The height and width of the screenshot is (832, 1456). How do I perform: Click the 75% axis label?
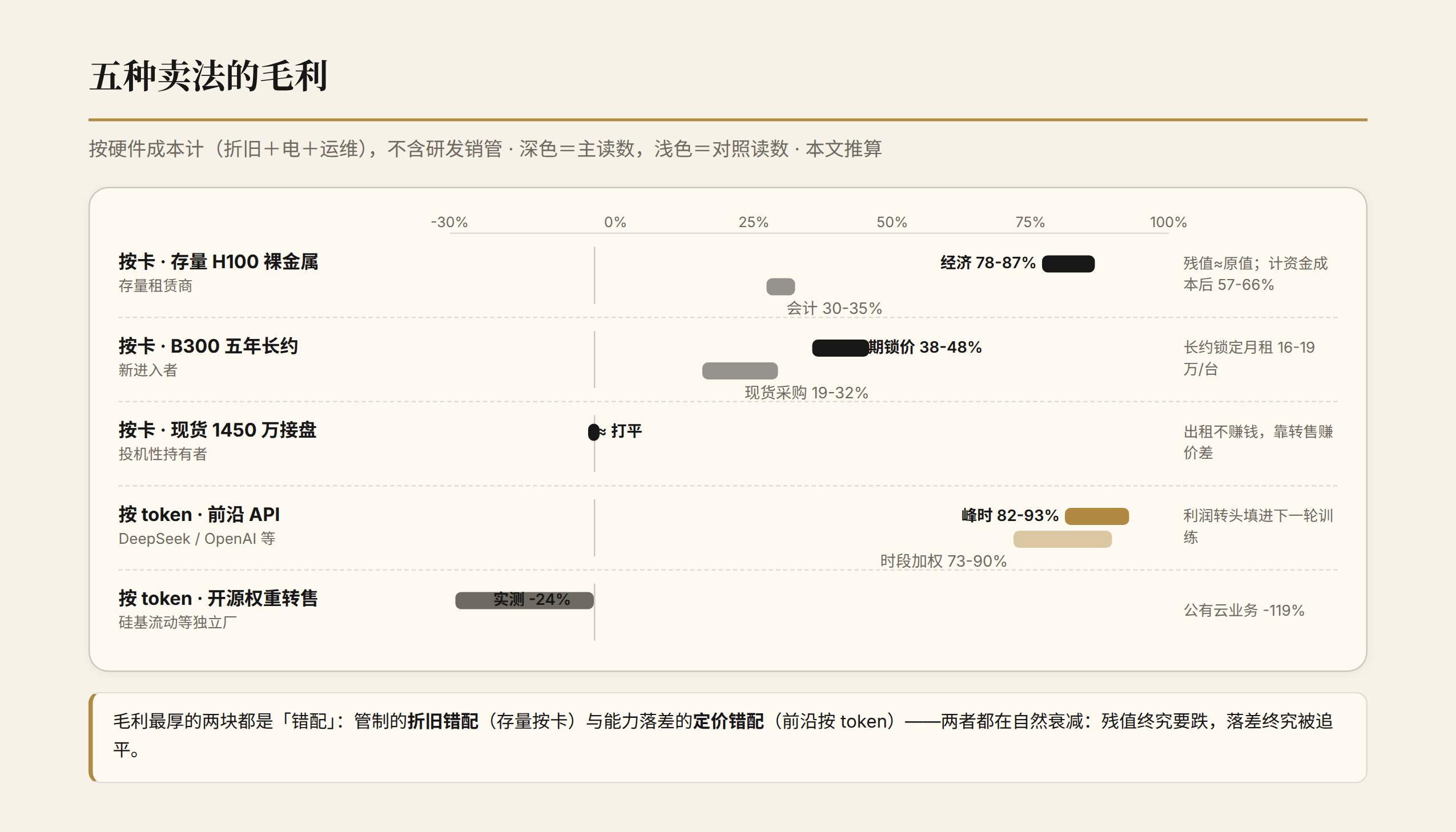[1030, 222]
